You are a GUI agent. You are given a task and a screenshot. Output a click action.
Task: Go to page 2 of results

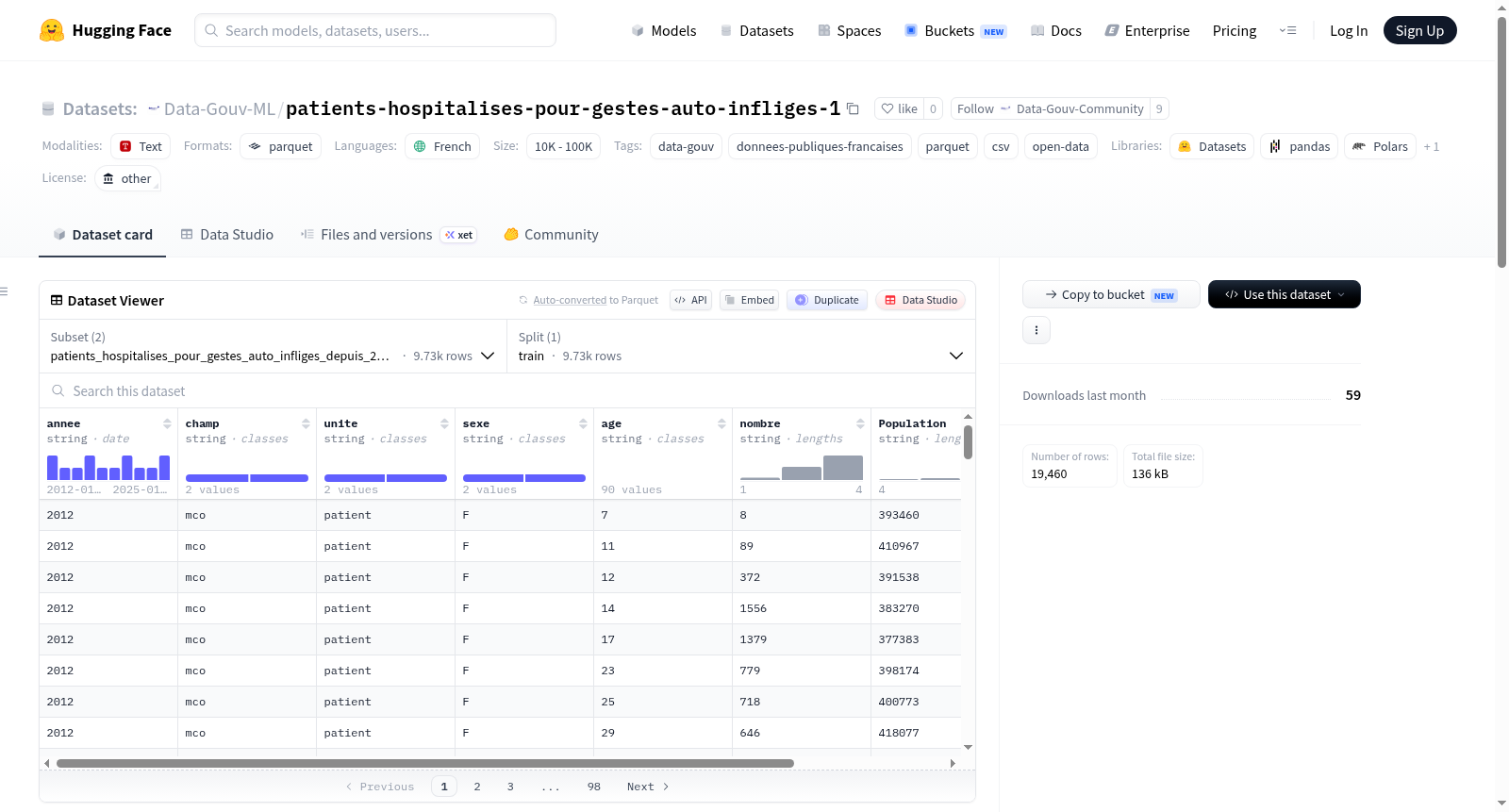477,787
